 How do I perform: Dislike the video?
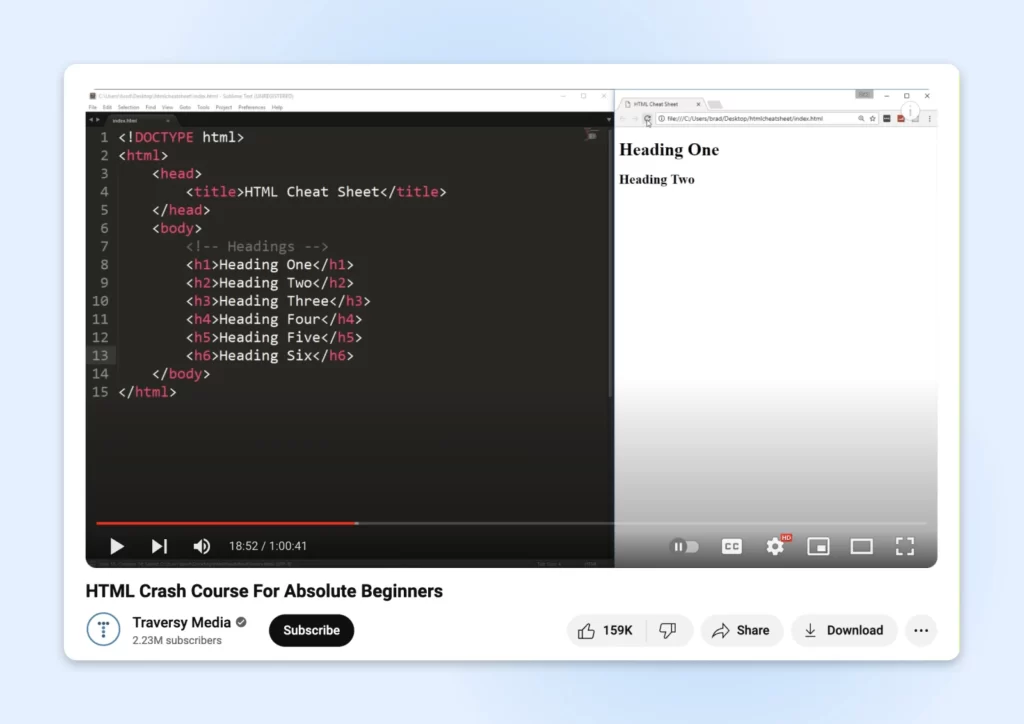668,630
